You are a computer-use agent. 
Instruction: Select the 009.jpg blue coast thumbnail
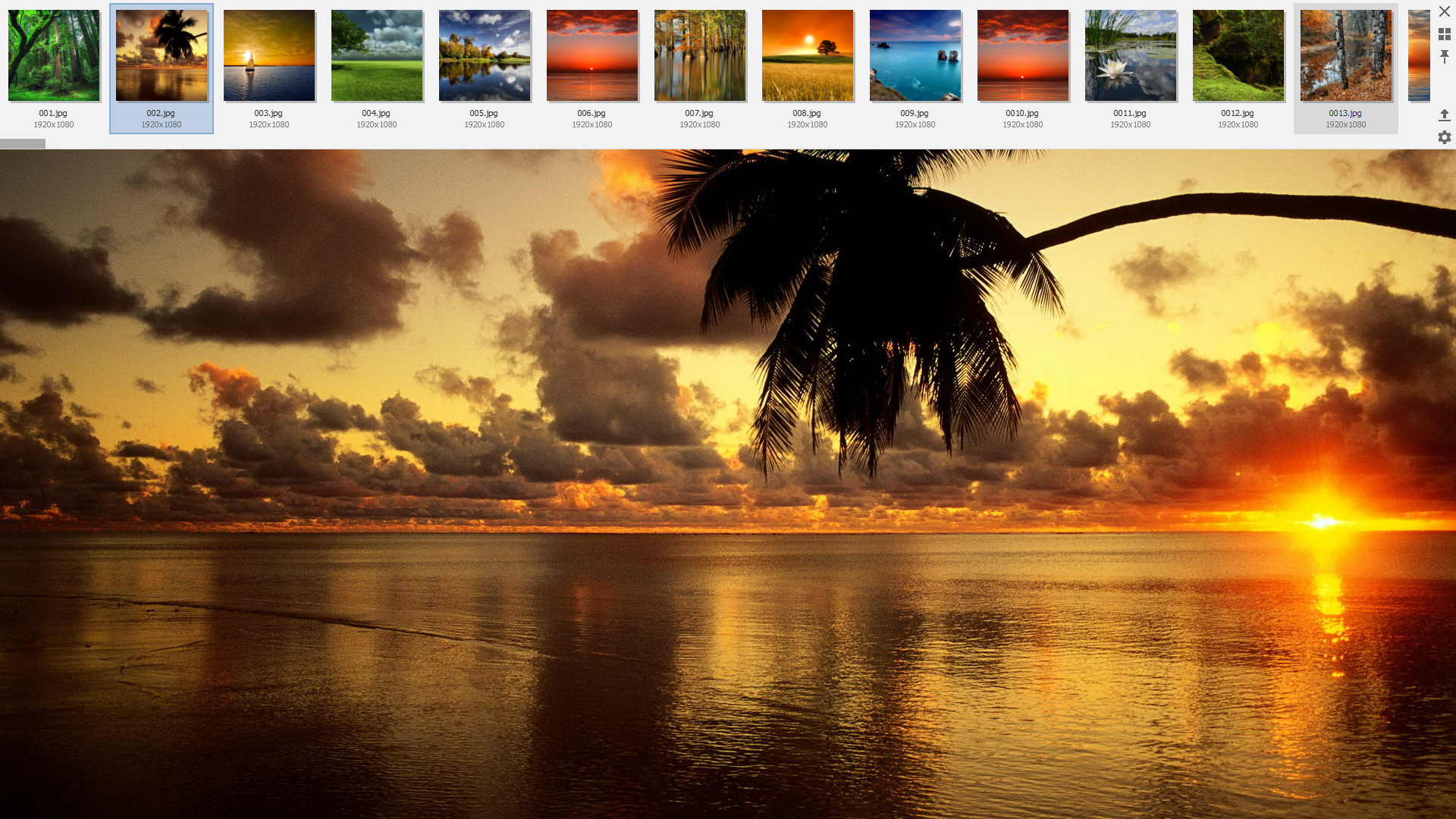point(915,55)
